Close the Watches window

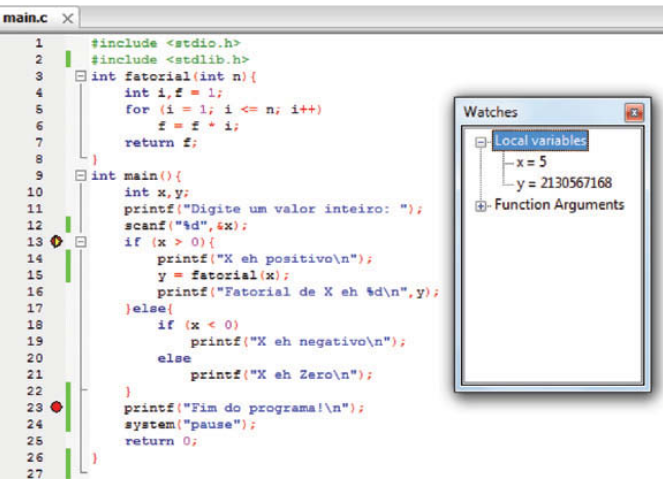(632, 112)
